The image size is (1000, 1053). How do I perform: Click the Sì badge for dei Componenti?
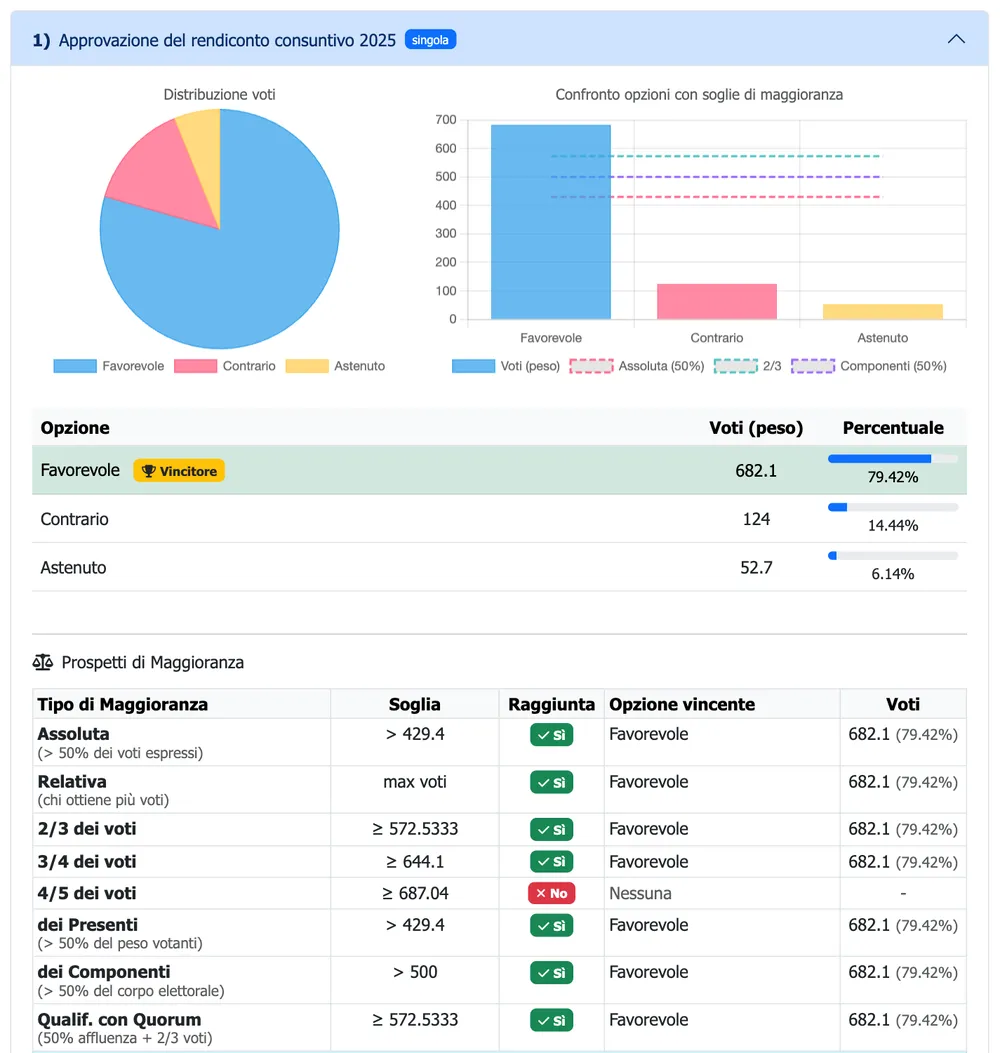[x=551, y=972]
